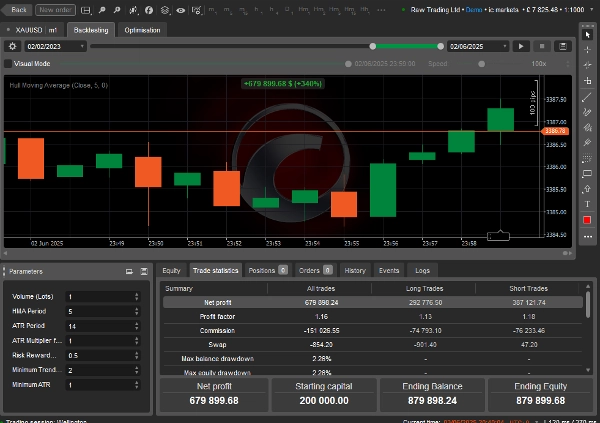Open backtesting settings gear icon
The image size is (600, 423).
tap(13, 46)
